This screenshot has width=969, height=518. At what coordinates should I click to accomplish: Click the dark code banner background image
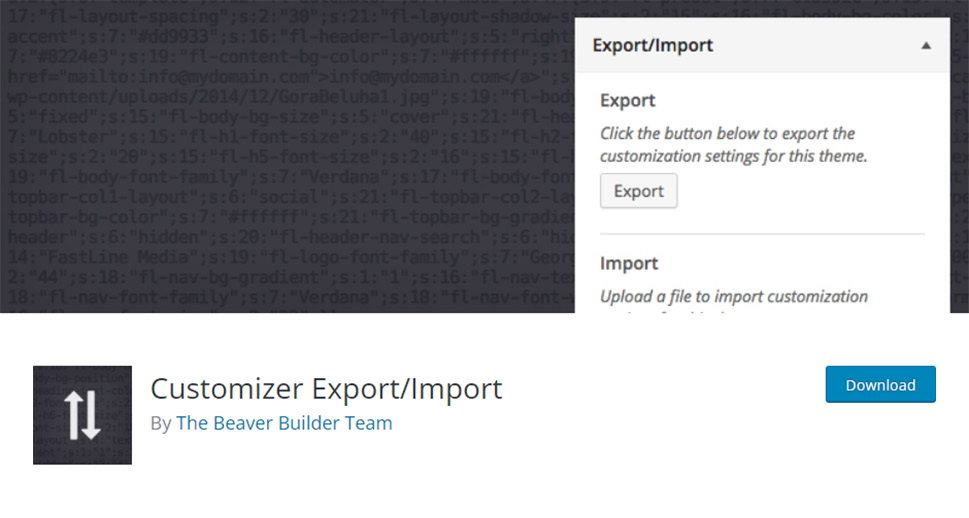click(287, 156)
